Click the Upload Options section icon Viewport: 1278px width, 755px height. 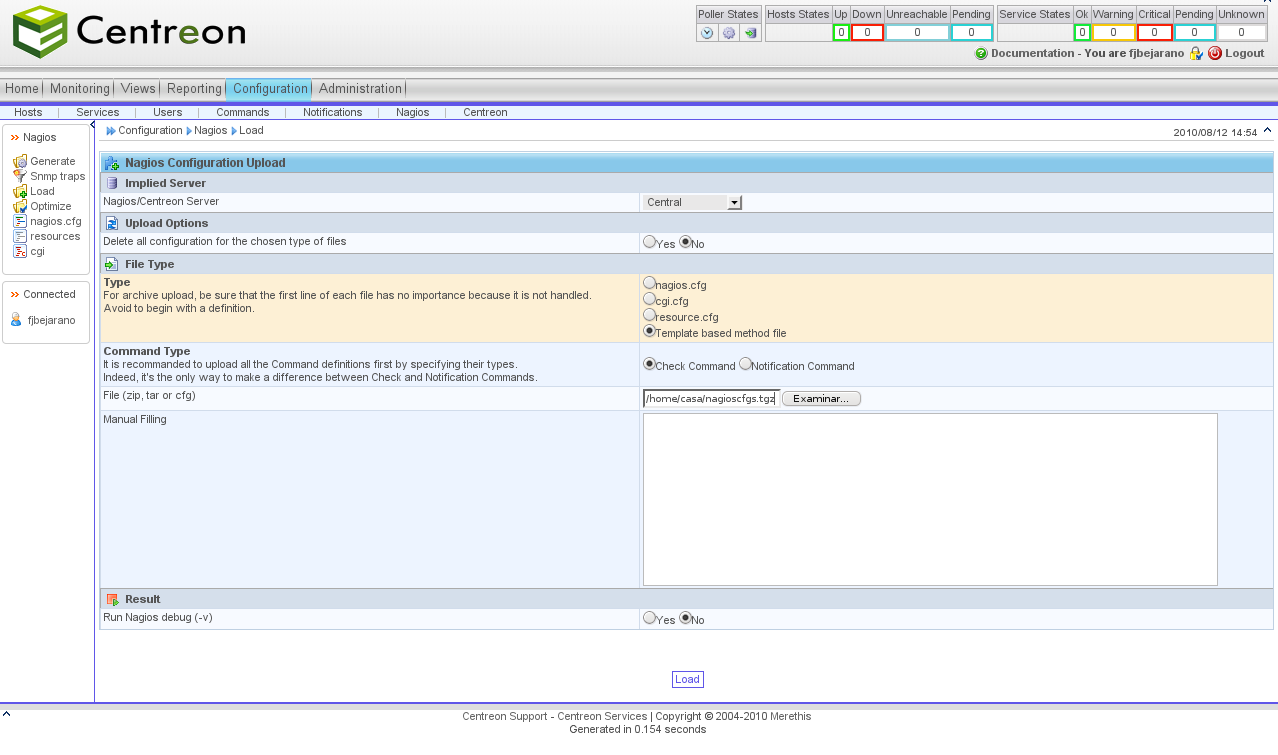112,223
